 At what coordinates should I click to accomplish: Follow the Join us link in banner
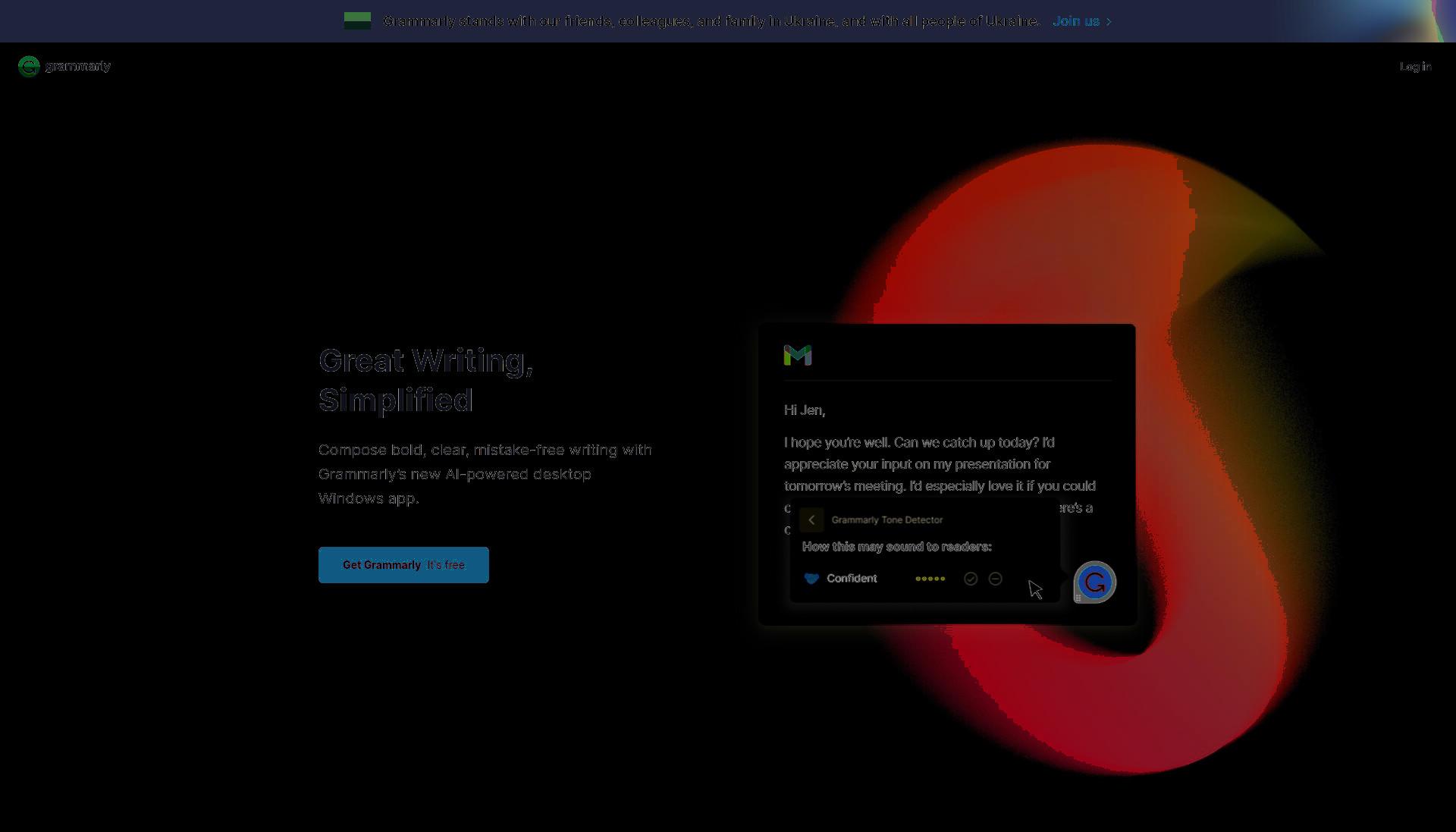(x=1082, y=21)
